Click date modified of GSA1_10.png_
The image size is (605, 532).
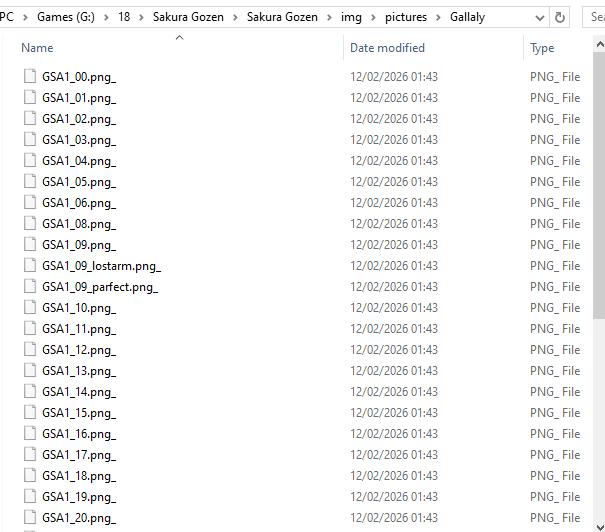pos(394,307)
